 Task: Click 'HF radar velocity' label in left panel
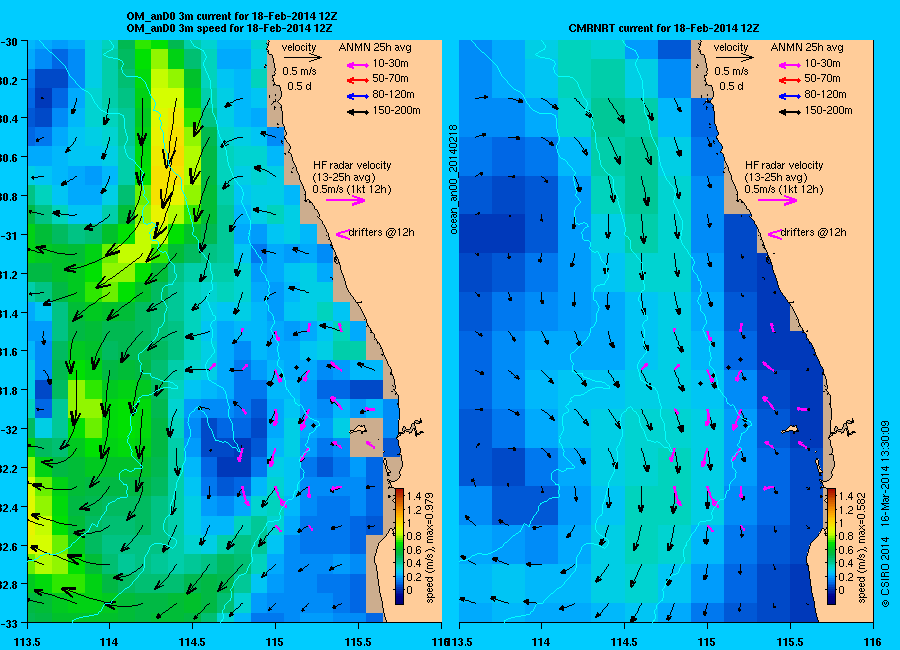352,165
